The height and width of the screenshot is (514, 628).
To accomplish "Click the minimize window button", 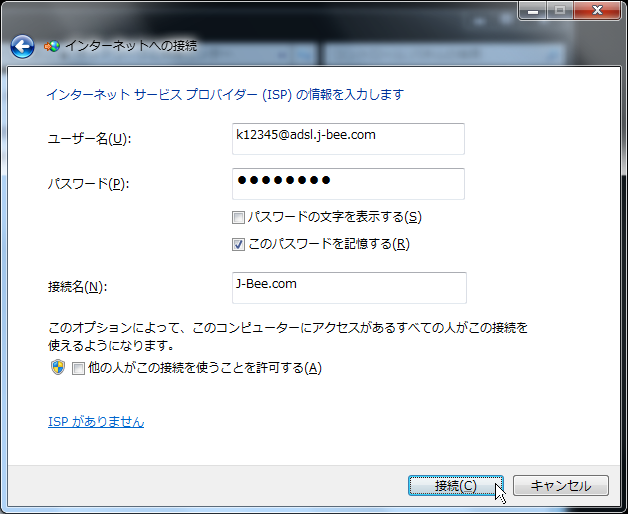I will pyautogui.click(x=532, y=10).
